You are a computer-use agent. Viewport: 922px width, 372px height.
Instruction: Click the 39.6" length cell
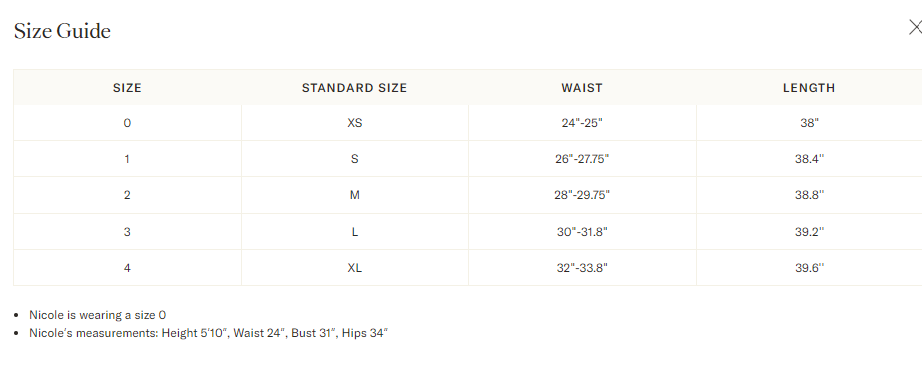809,268
